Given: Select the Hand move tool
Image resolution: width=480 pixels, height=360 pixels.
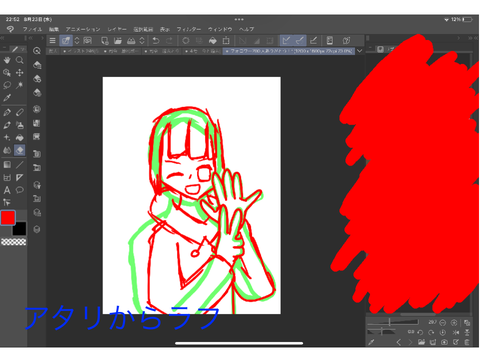Looking at the screenshot, I should pyautogui.click(x=7, y=60).
